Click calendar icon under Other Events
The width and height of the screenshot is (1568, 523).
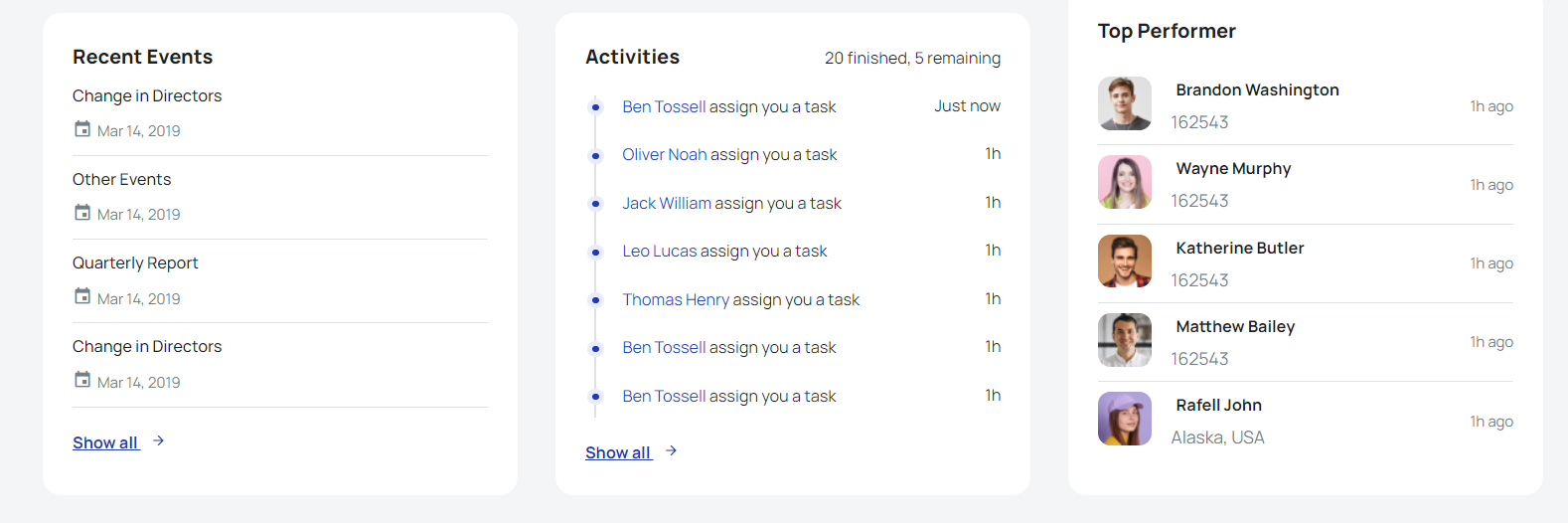pos(82,213)
